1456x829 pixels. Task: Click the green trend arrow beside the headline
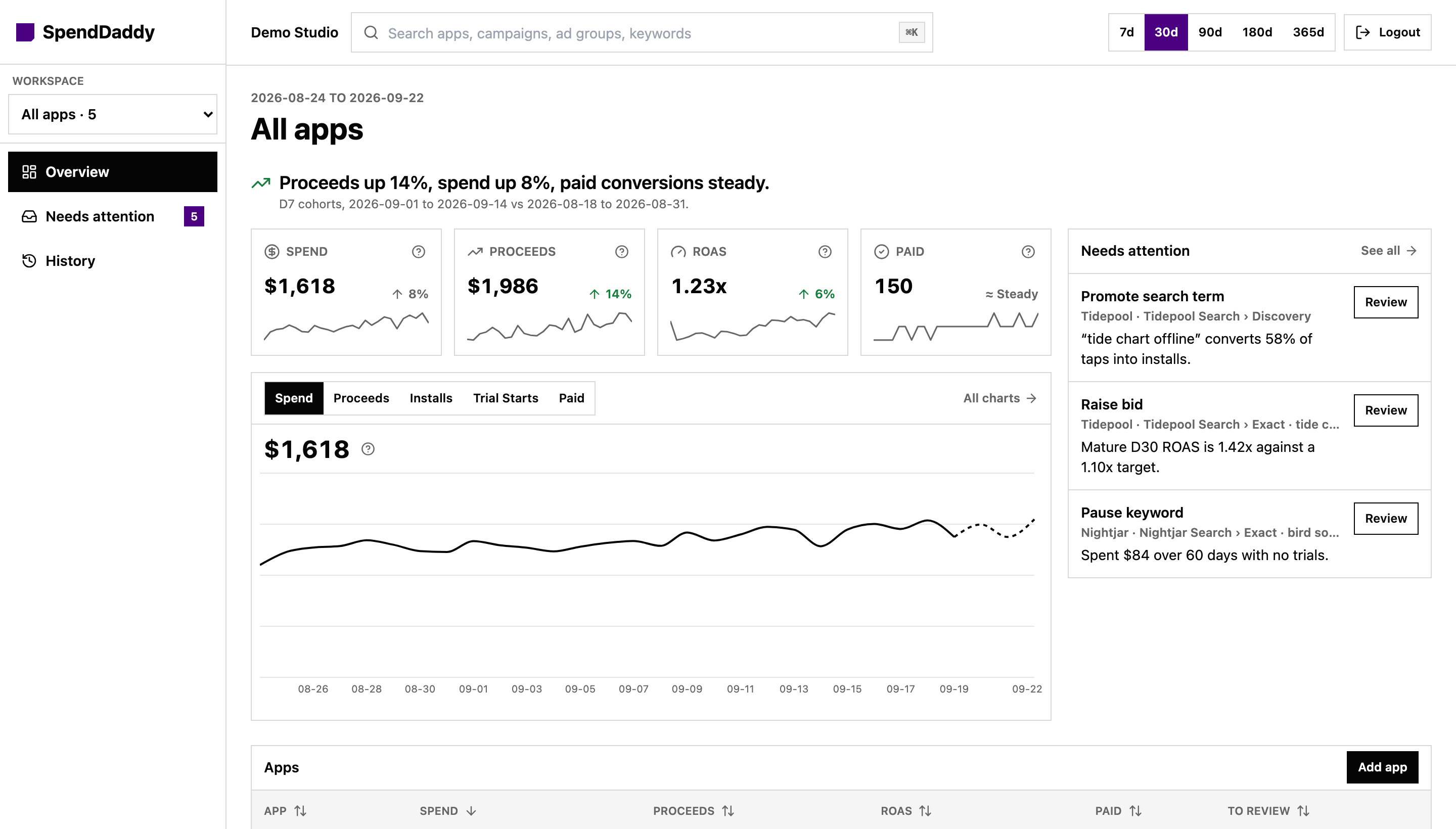coord(261,183)
